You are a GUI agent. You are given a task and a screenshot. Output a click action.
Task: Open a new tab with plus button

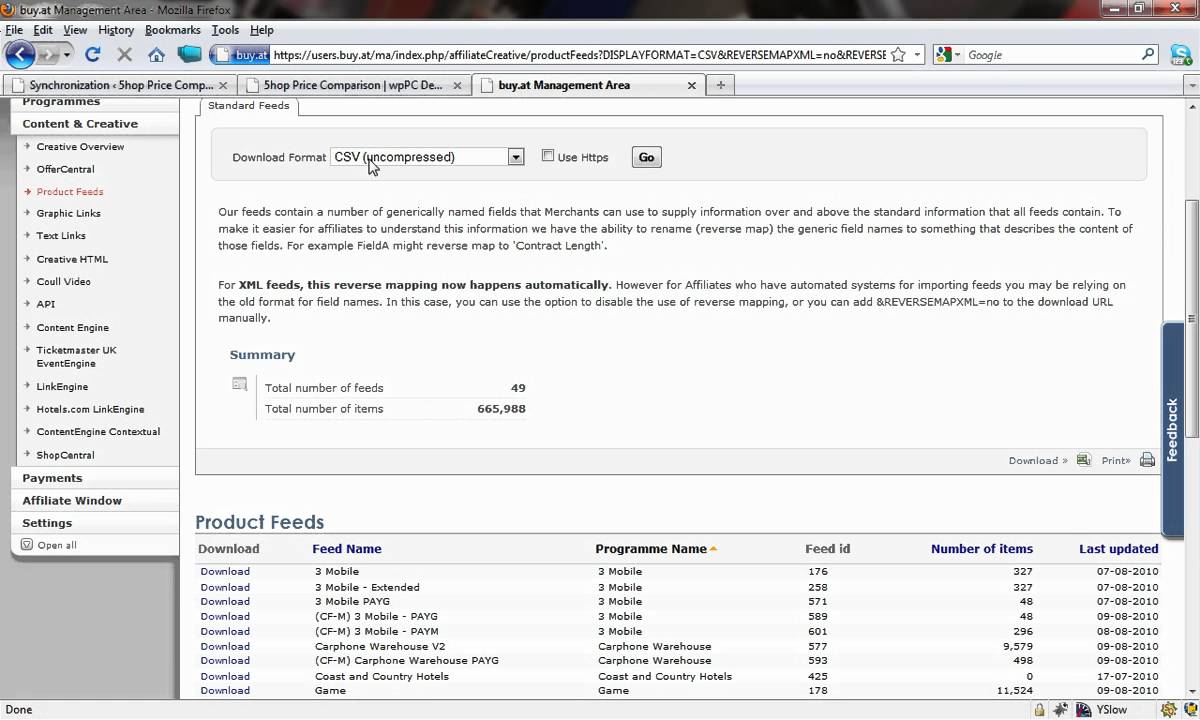(720, 85)
